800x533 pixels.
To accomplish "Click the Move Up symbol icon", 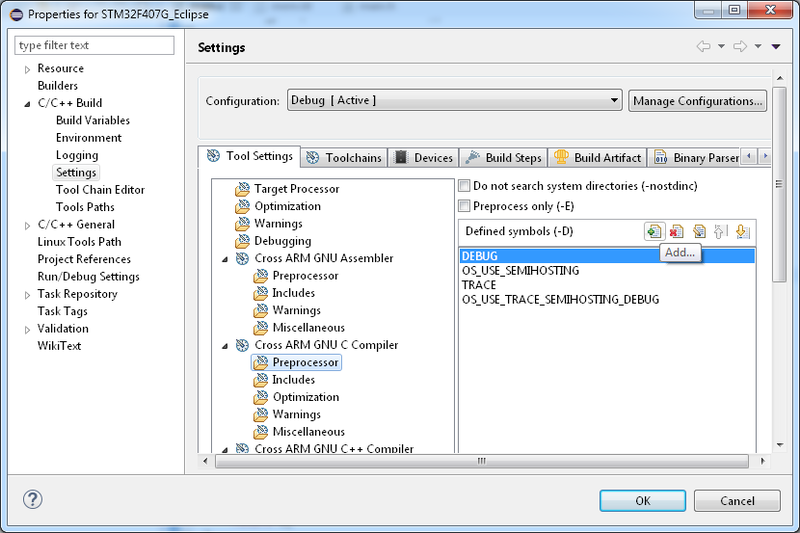I will pyautogui.click(x=720, y=231).
